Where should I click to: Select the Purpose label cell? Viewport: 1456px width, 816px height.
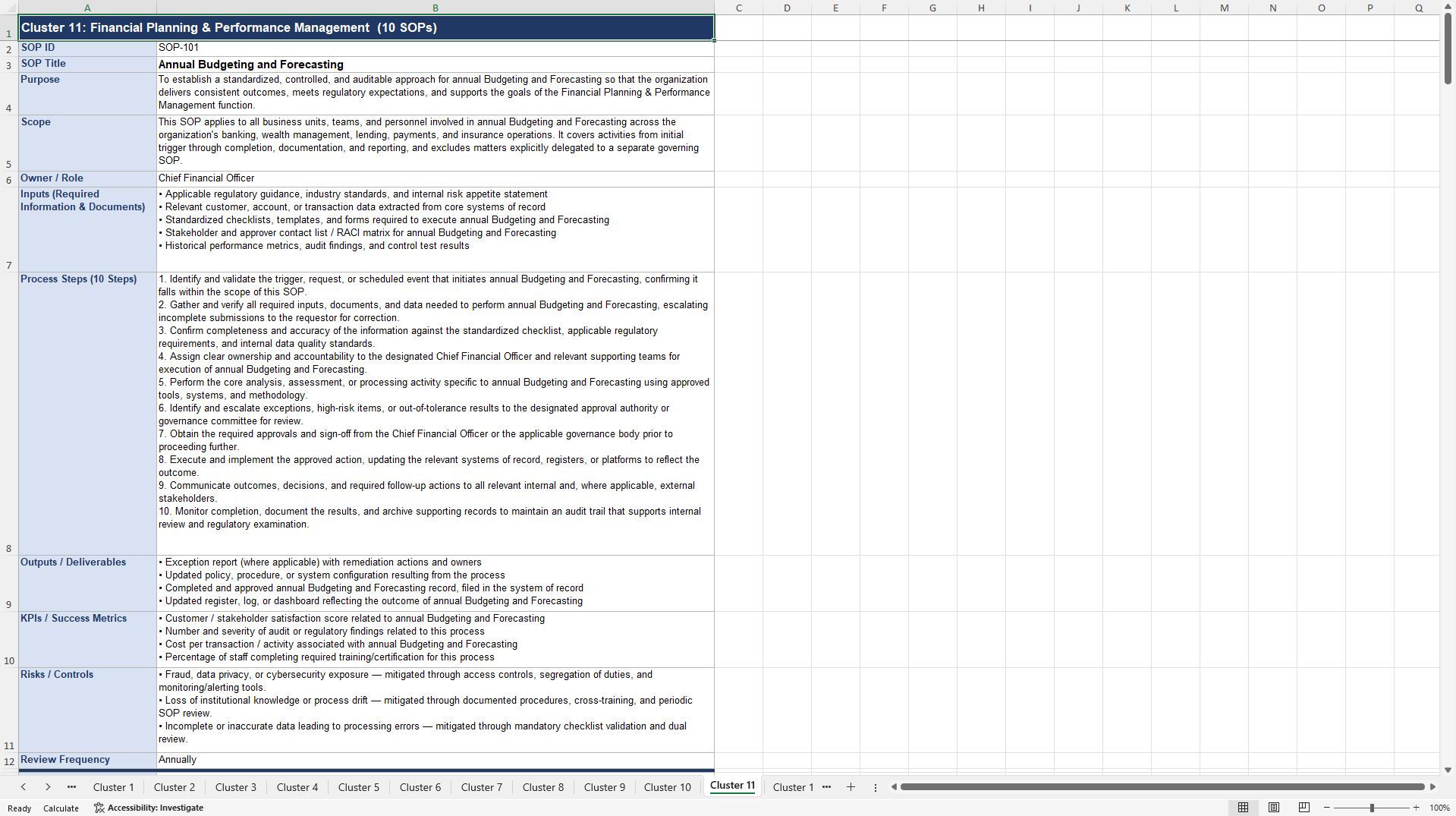pos(87,93)
